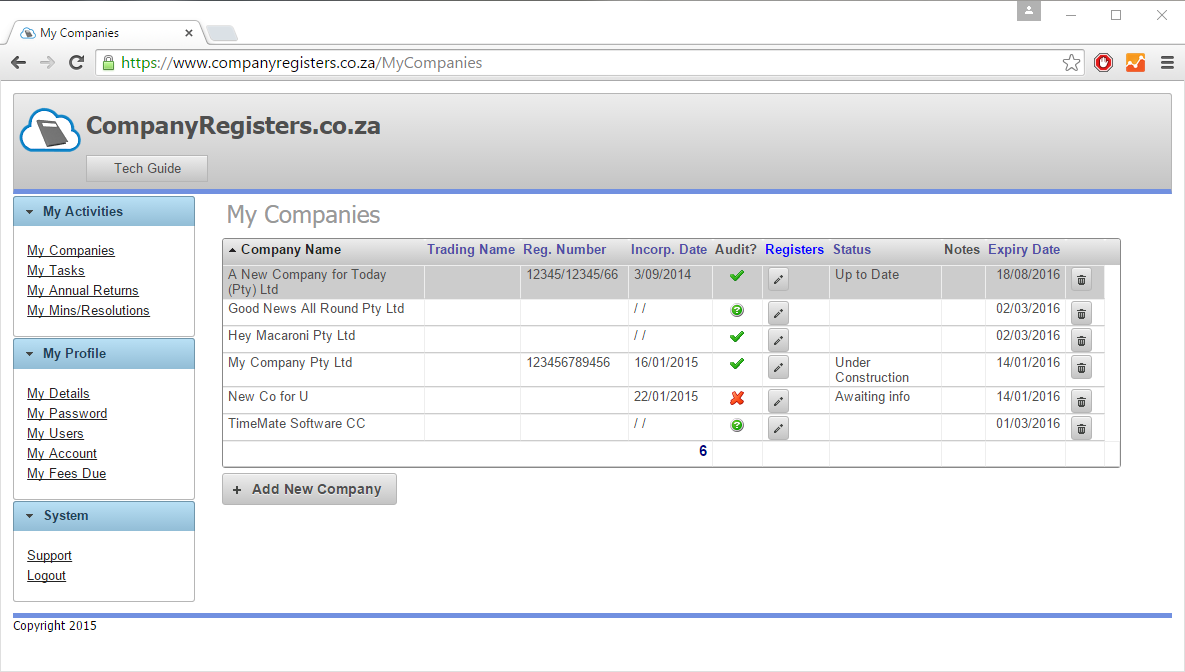Click Add New Company button
Viewport: 1185px width, 672px height.
point(309,489)
